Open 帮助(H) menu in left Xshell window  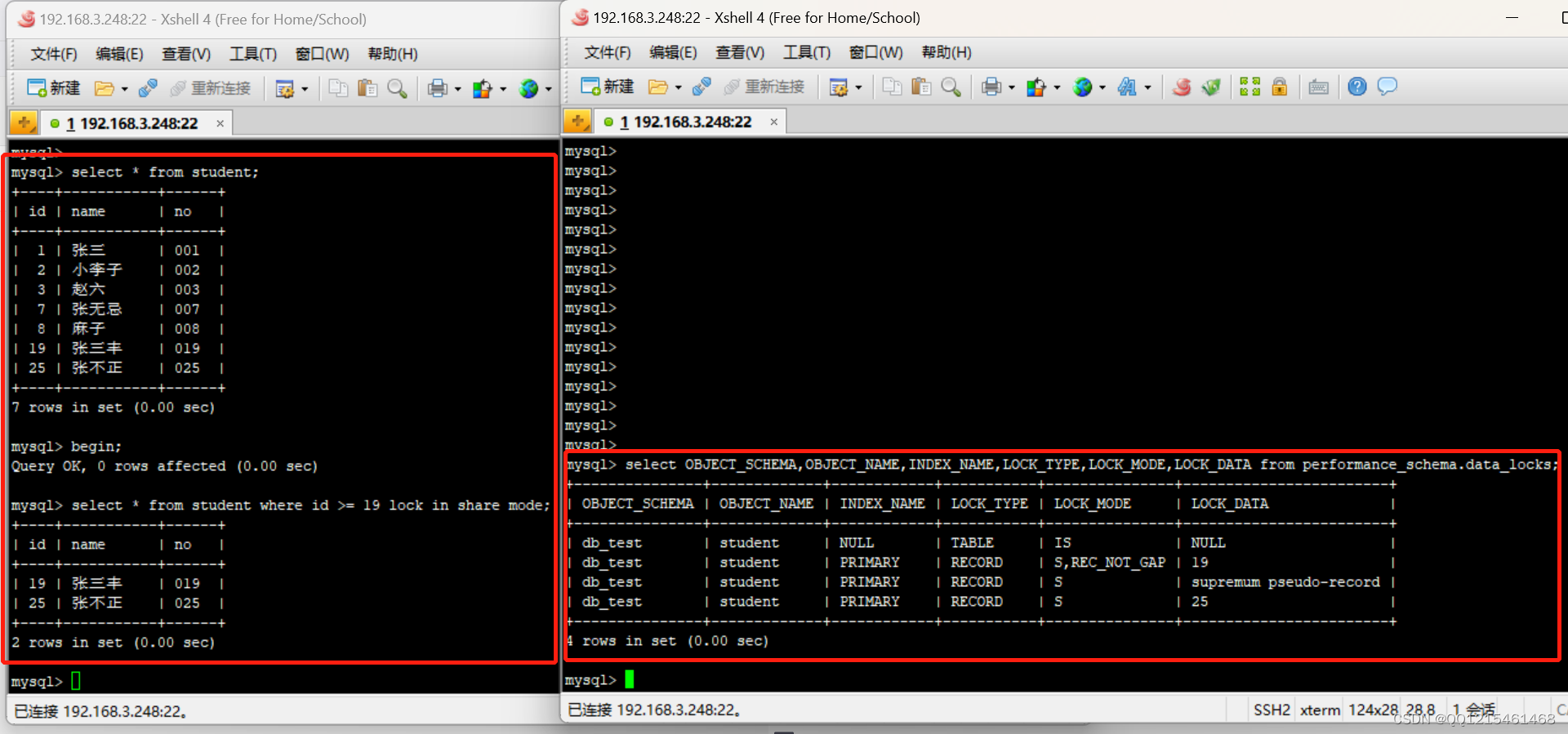393,54
